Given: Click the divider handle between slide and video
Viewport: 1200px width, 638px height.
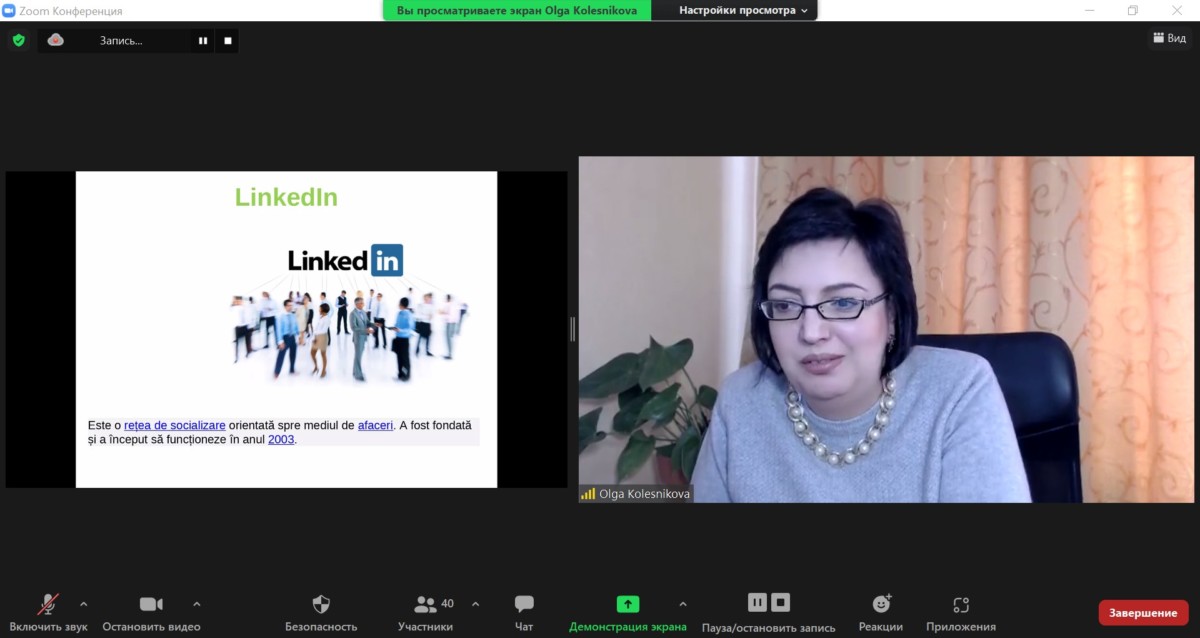Looking at the screenshot, I should 573,329.
